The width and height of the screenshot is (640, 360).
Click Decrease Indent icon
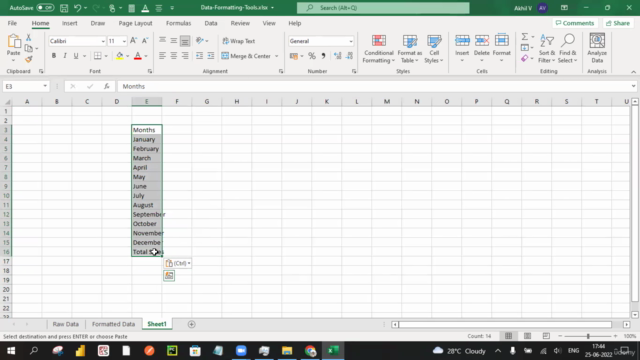click(x=199, y=56)
